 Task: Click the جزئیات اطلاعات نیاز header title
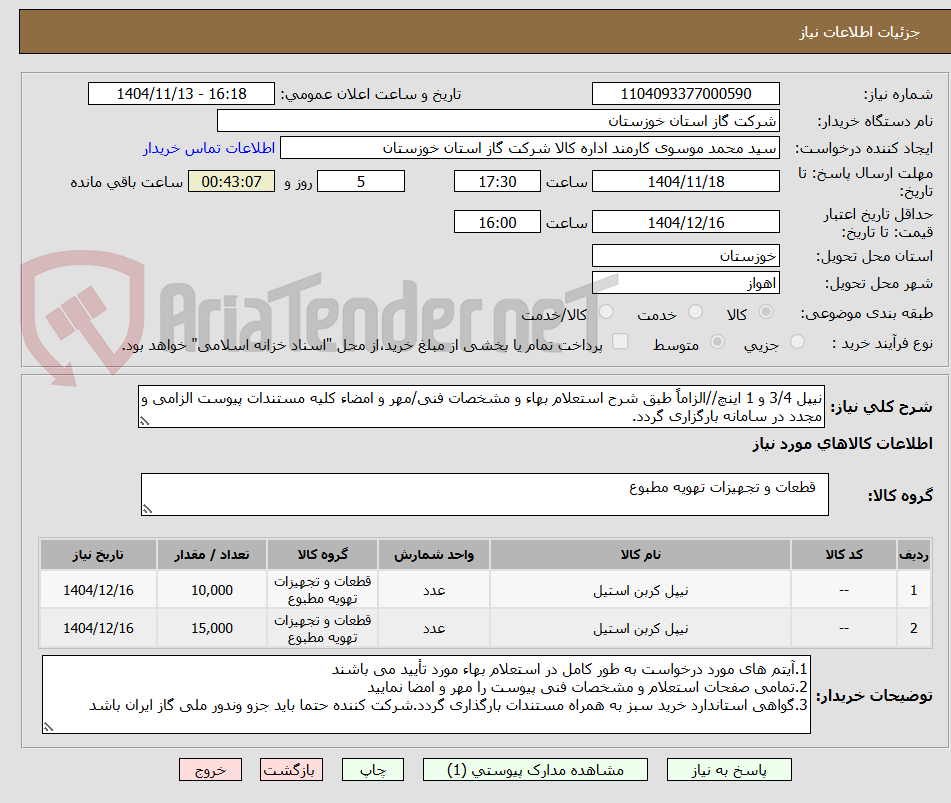pyautogui.click(x=859, y=32)
